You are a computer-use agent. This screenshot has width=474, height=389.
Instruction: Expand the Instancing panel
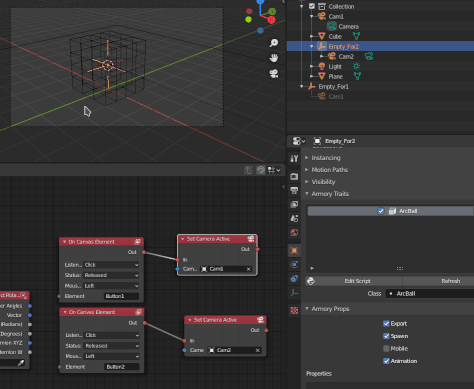click(306, 158)
